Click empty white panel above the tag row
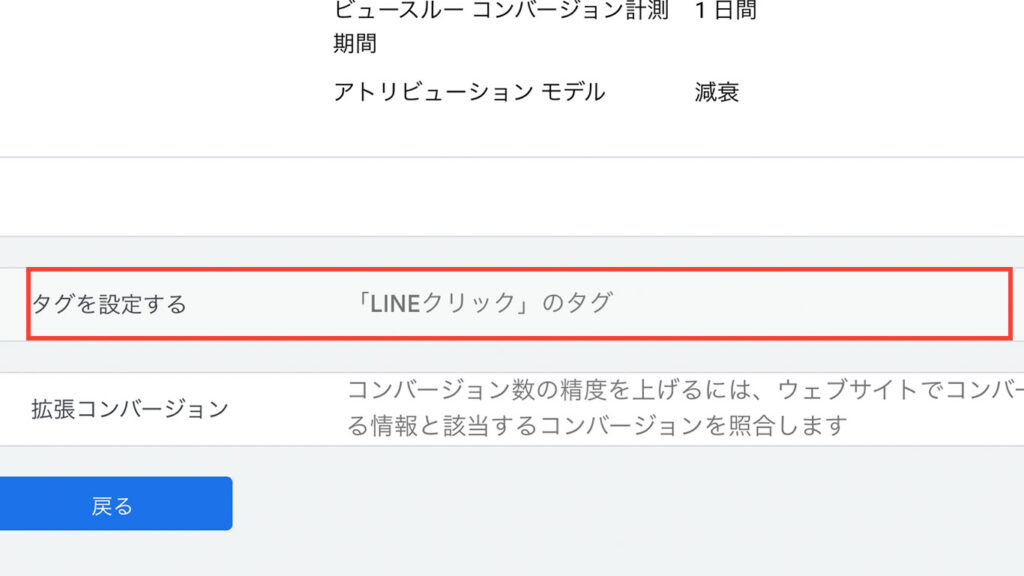 [512, 197]
